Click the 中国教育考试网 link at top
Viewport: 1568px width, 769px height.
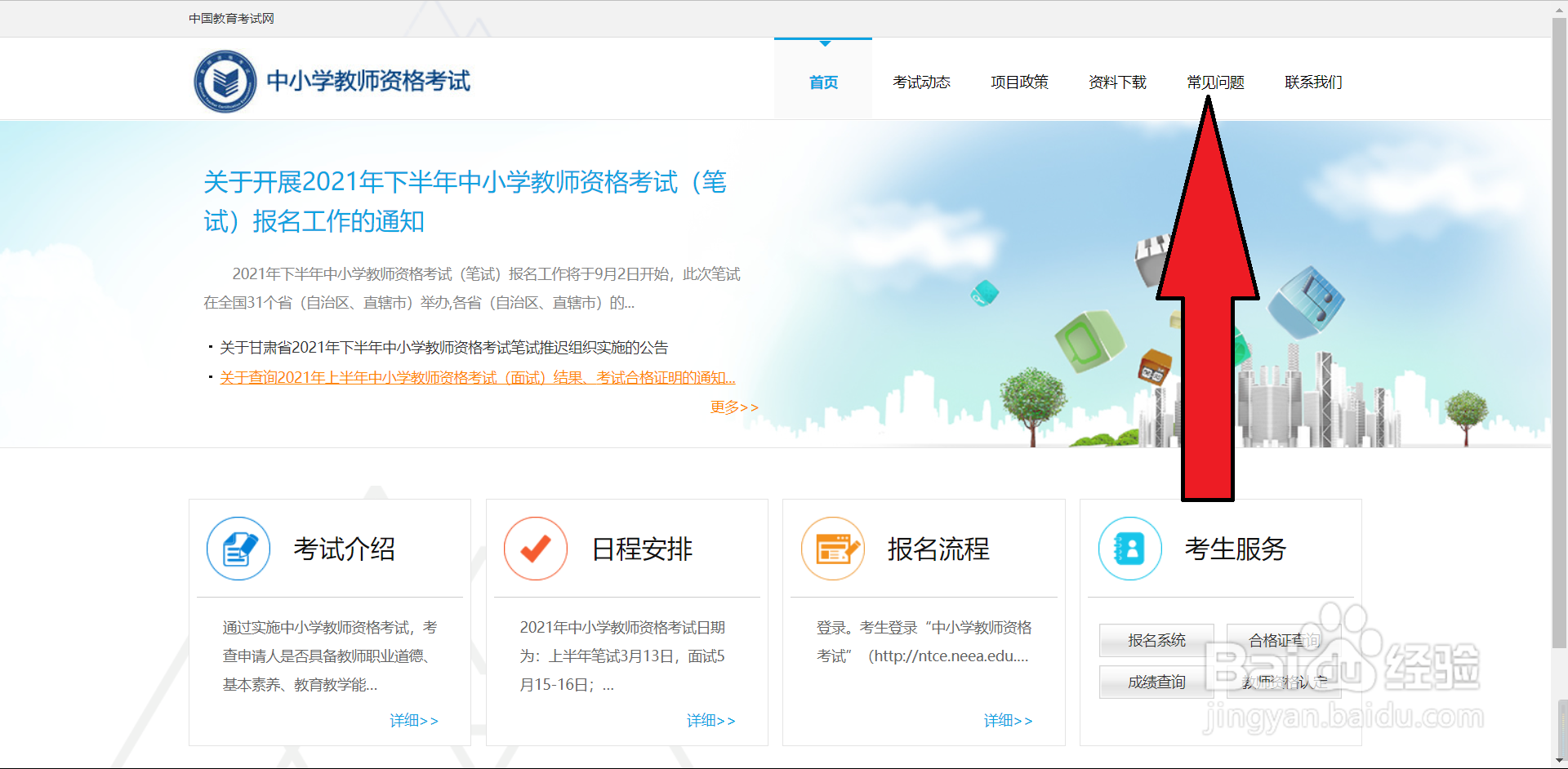[x=231, y=18]
